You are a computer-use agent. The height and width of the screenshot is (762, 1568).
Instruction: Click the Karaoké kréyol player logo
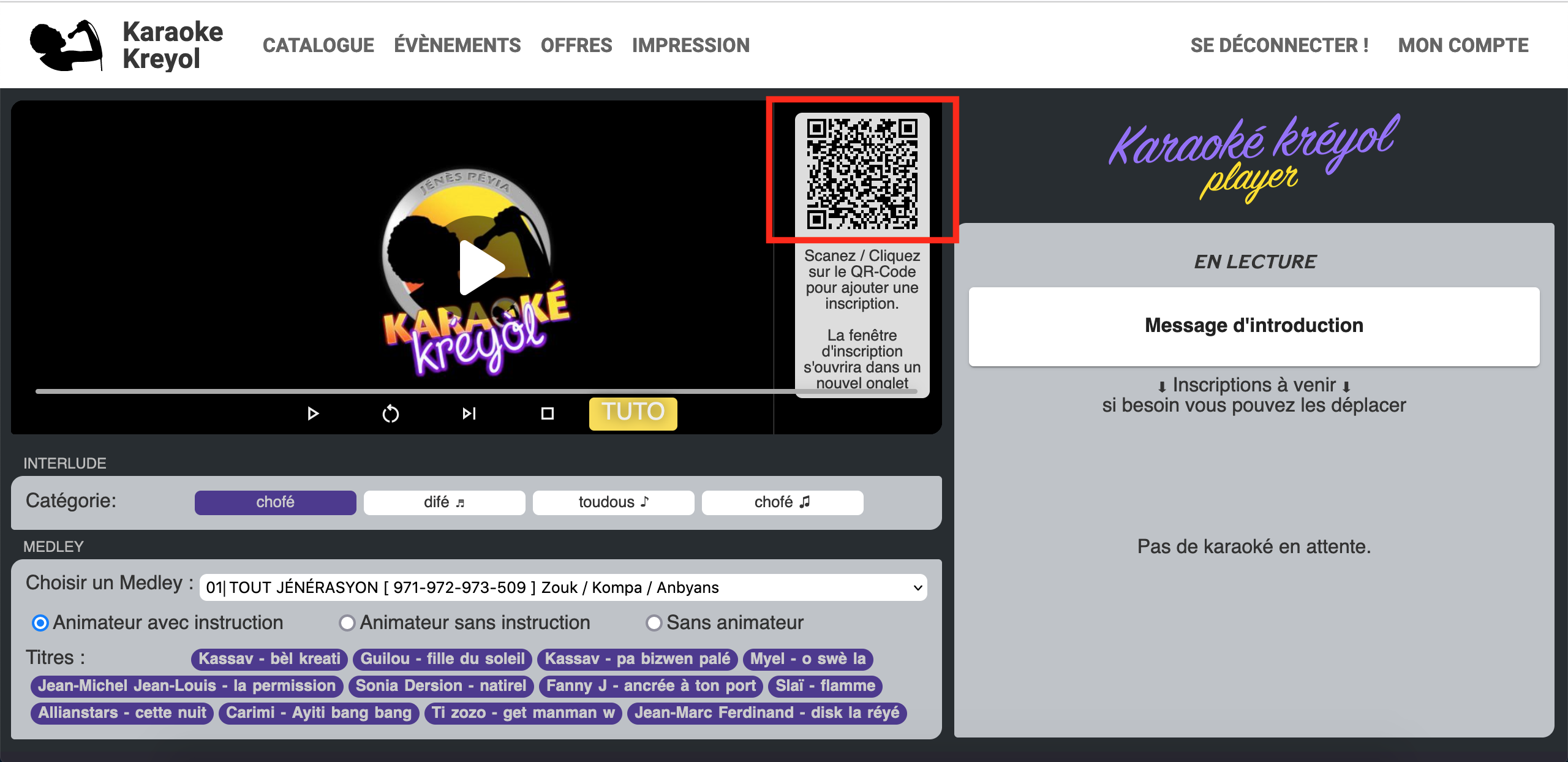[x=1254, y=158]
